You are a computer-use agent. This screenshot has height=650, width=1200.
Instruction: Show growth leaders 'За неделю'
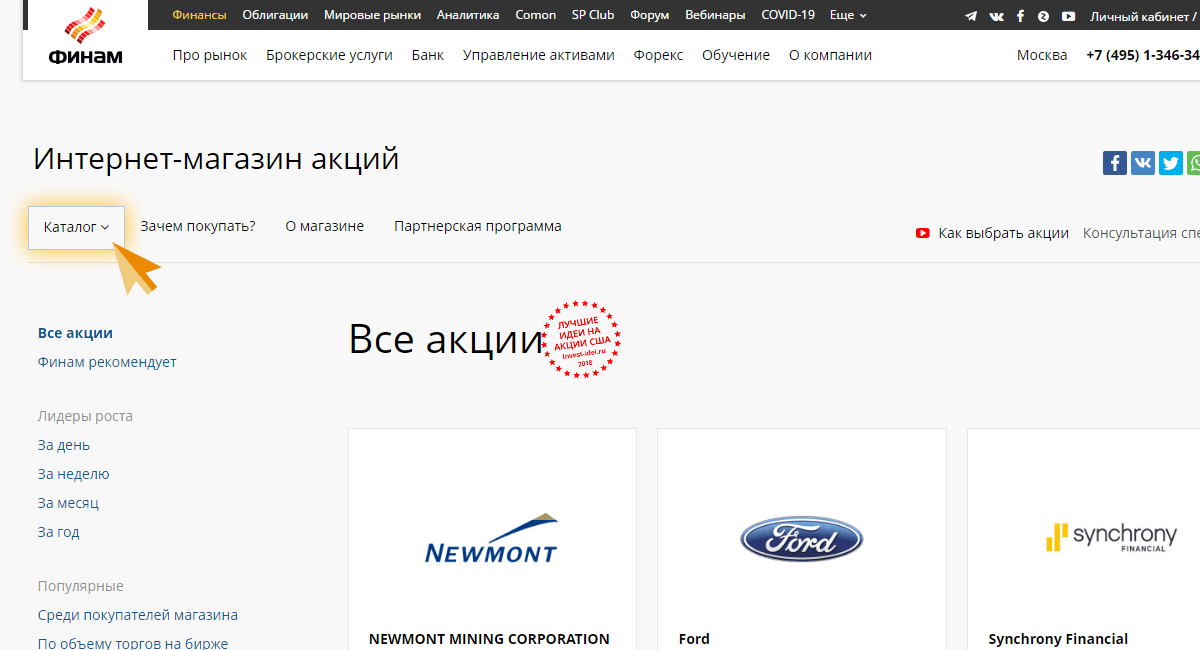[73, 473]
